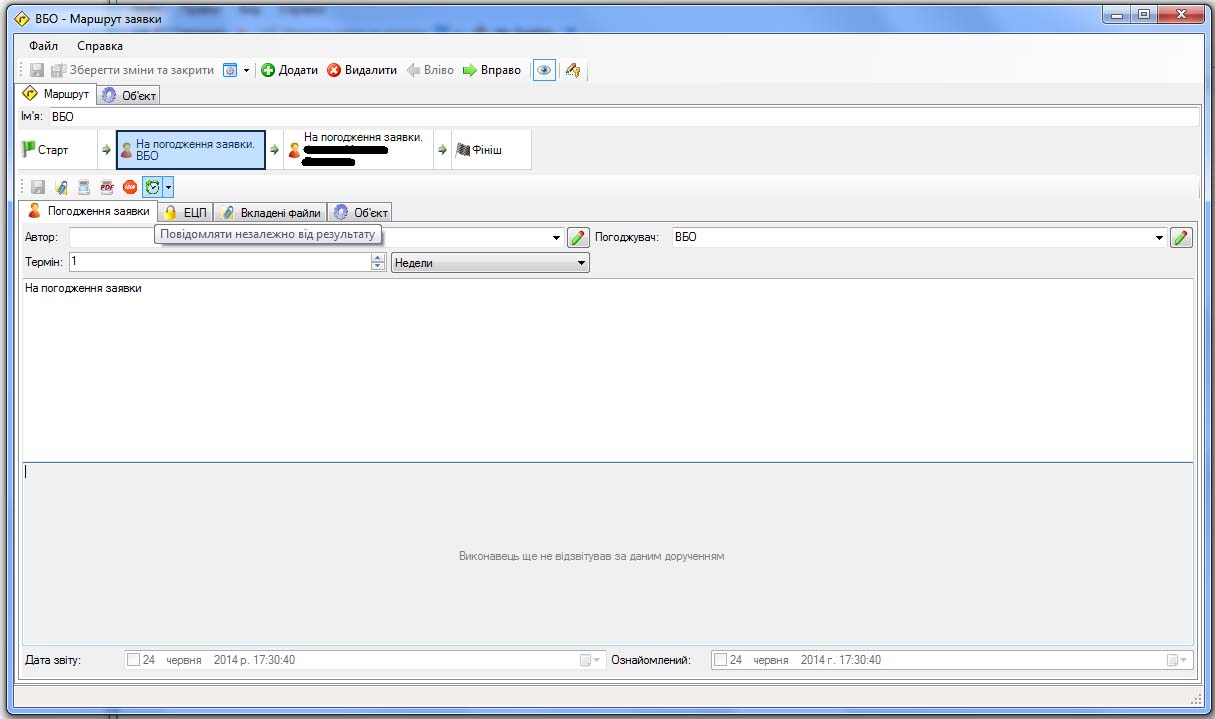
Task: Open the Файл menu
Action: [x=44, y=46]
